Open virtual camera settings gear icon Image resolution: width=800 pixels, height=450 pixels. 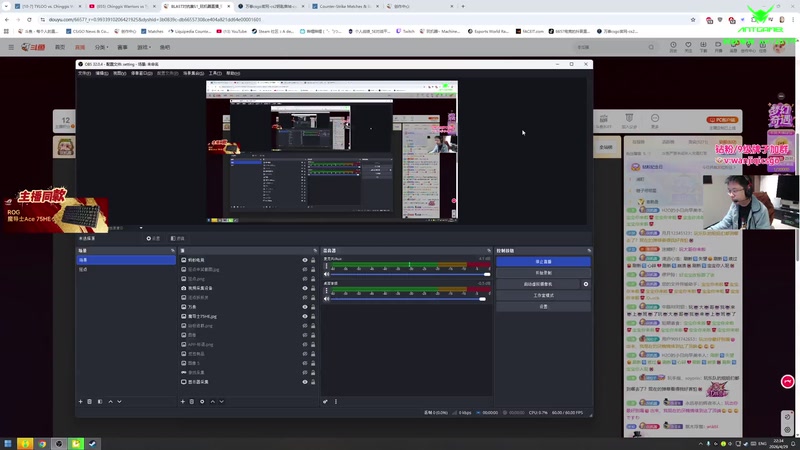tap(586, 284)
